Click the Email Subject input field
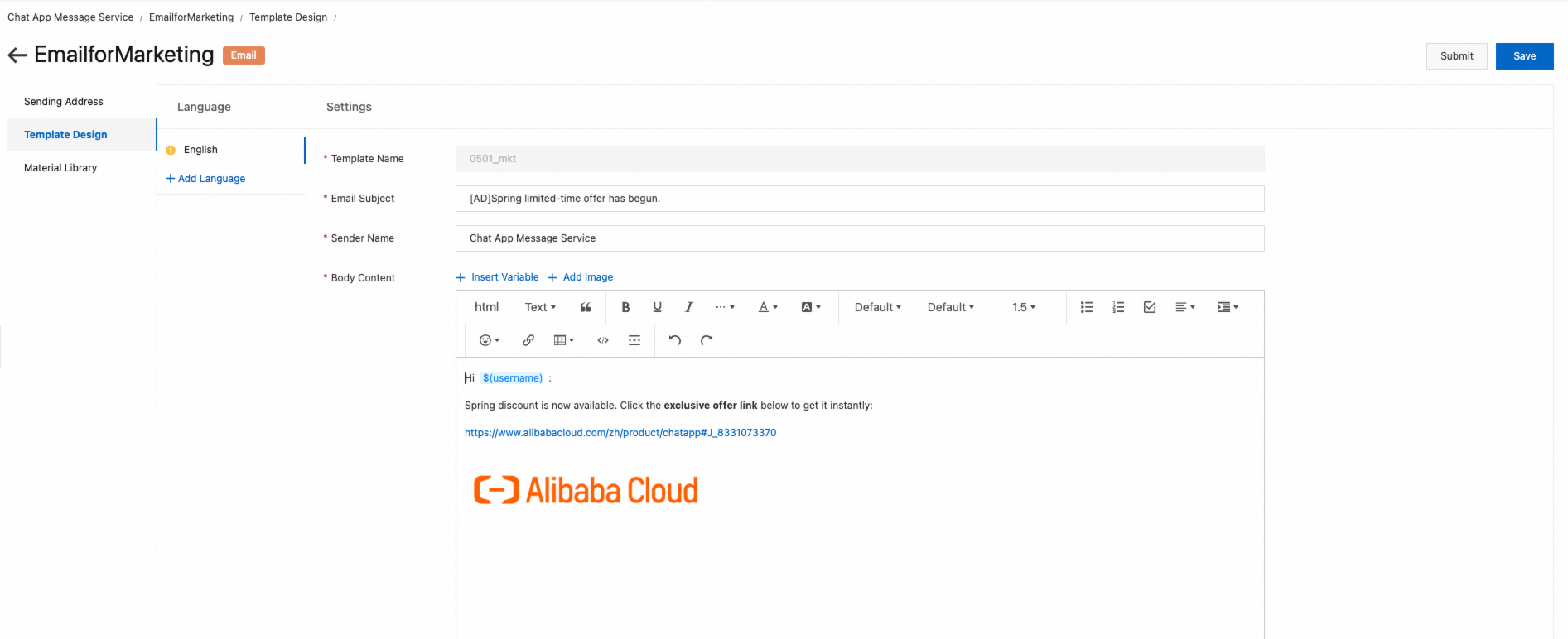Image resolution: width=1568 pixels, height=639 pixels. tap(859, 199)
